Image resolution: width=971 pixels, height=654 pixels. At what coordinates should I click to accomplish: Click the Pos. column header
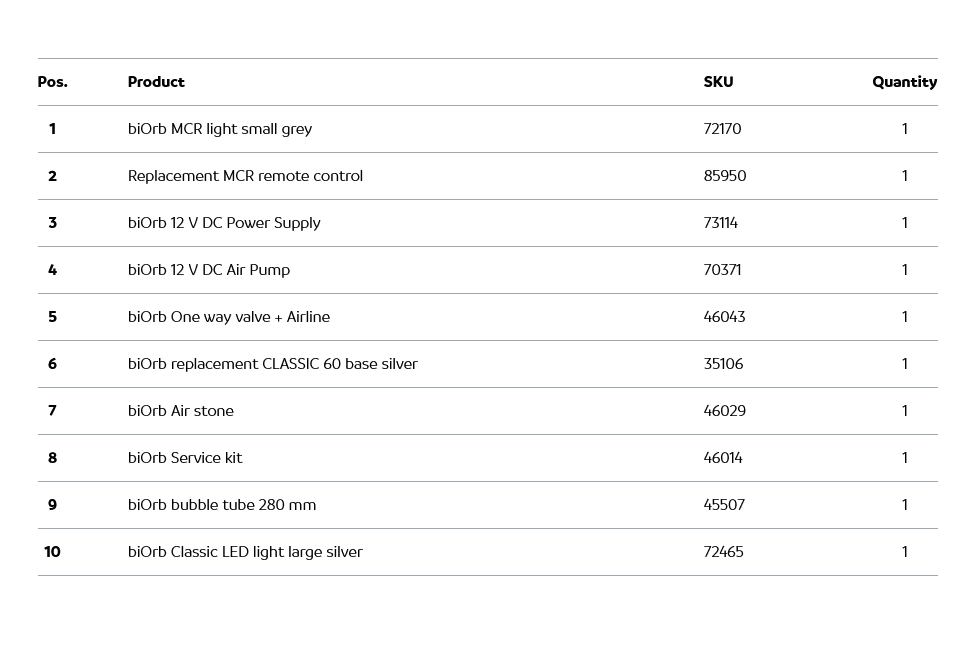53,82
